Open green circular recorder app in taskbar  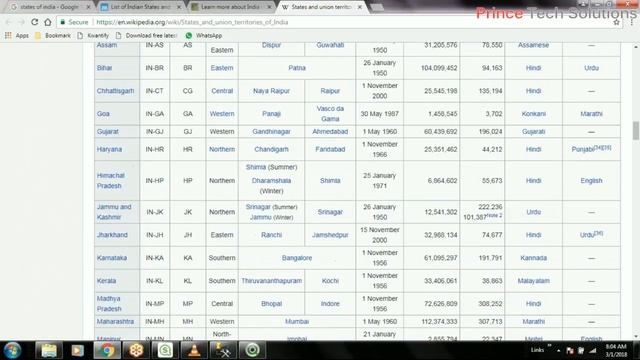[252, 350]
